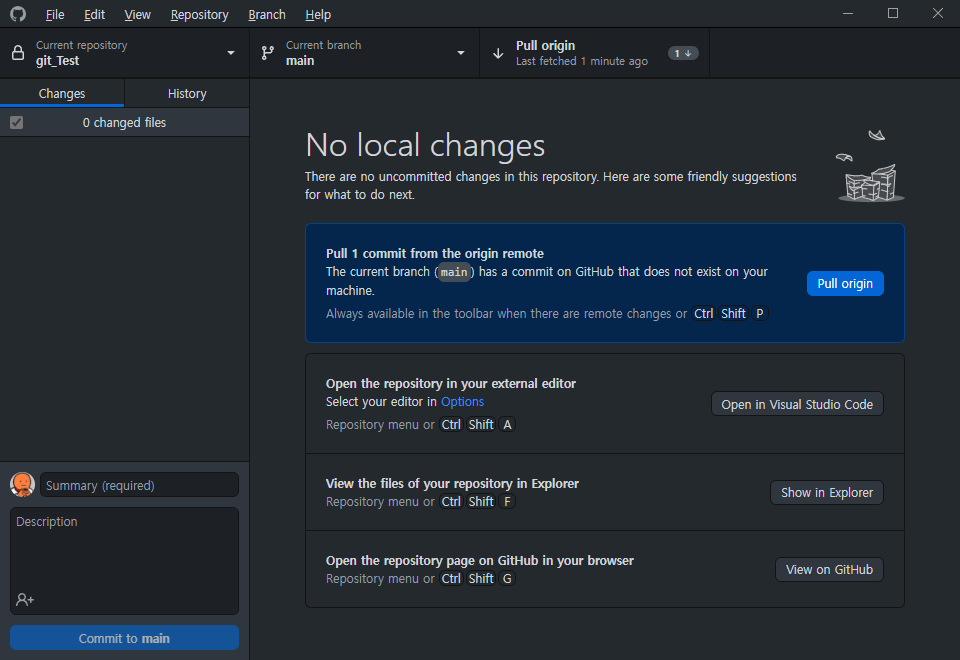This screenshot has height=660, width=960.
Task: Expand the Current repository dropdown arrow
Action: 231,53
